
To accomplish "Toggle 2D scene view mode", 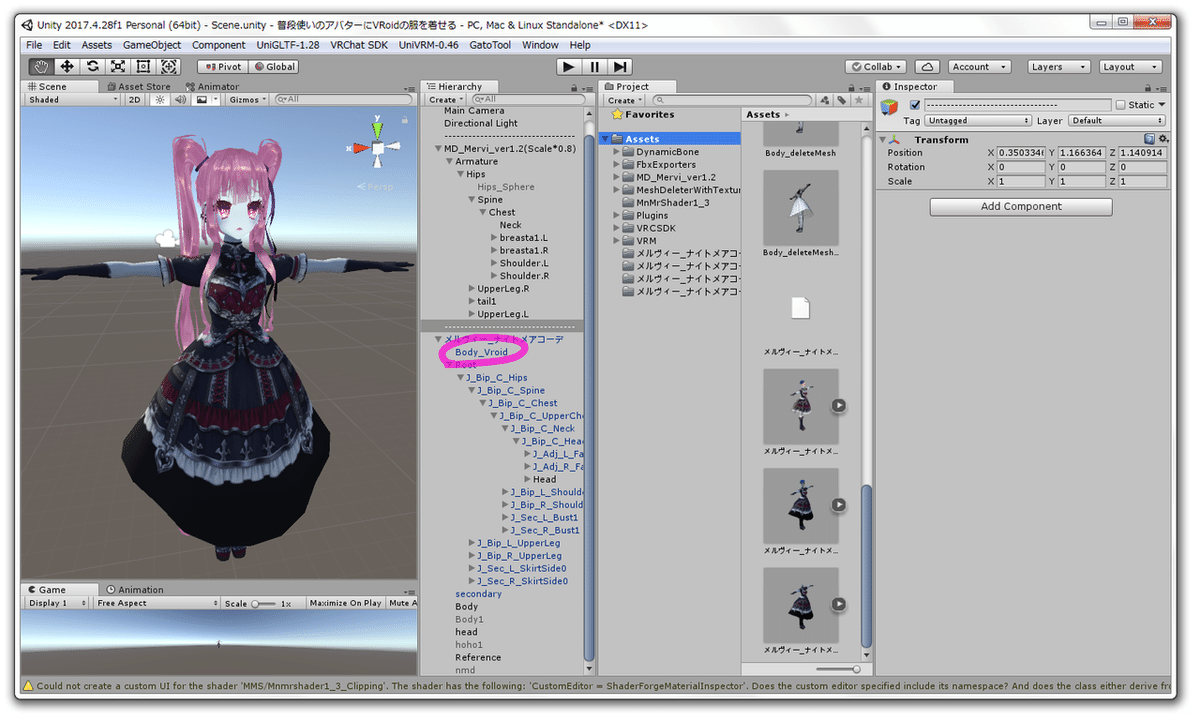I will click(x=134, y=99).
